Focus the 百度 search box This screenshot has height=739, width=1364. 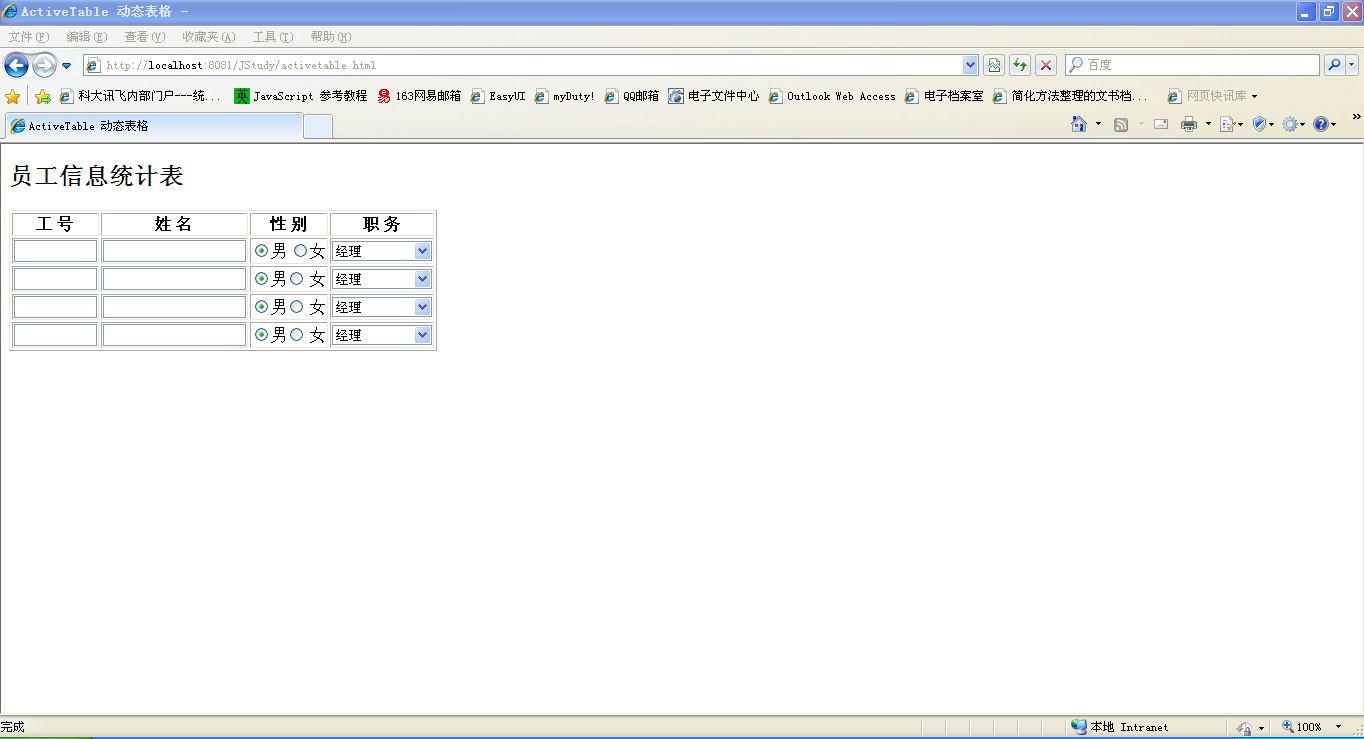(1192, 65)
